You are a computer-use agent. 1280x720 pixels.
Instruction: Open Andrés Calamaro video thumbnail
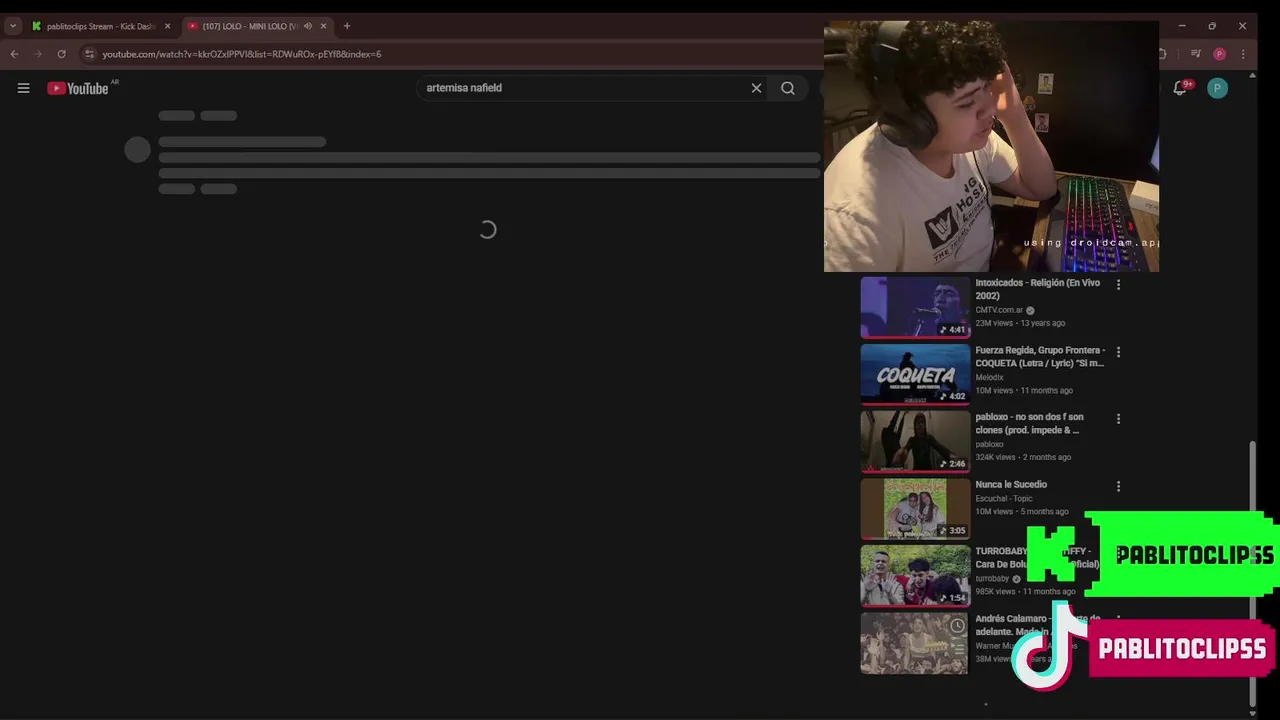[x=914, y=643]
